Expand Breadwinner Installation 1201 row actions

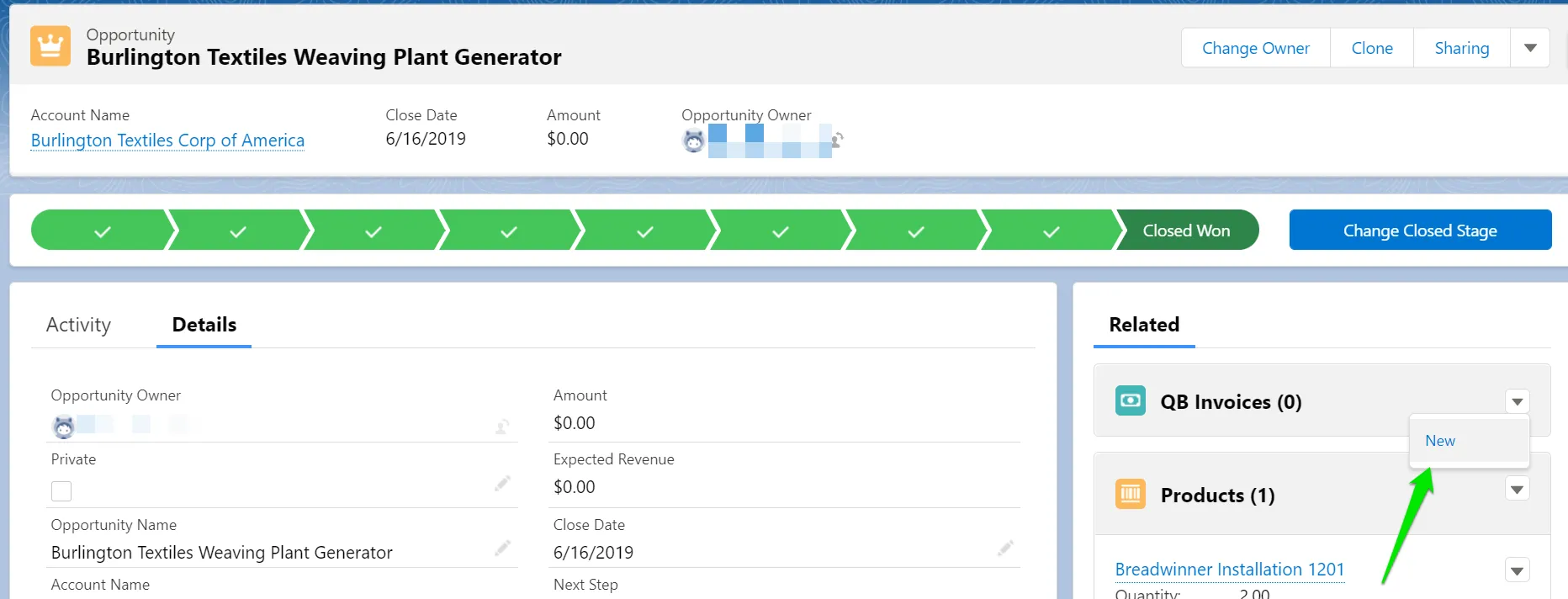1517,570
